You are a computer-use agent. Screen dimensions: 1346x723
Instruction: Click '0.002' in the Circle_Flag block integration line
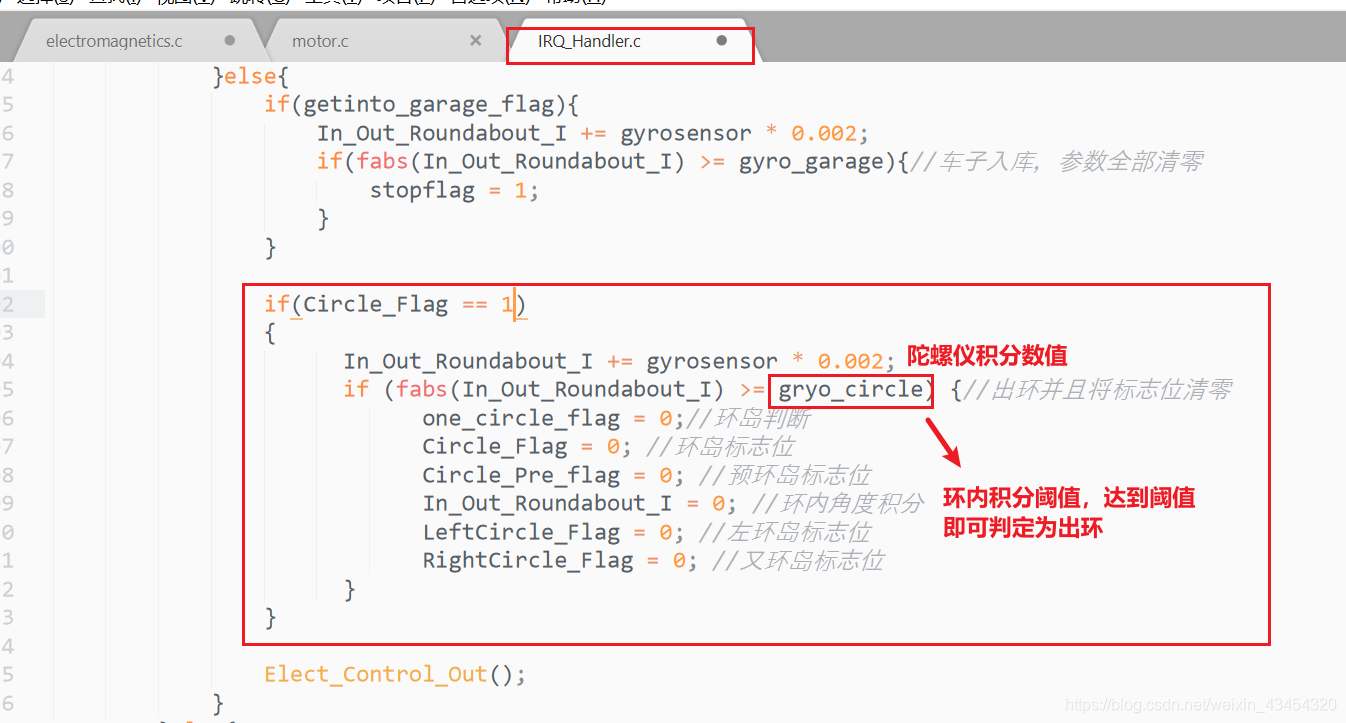tap(850, 361)
